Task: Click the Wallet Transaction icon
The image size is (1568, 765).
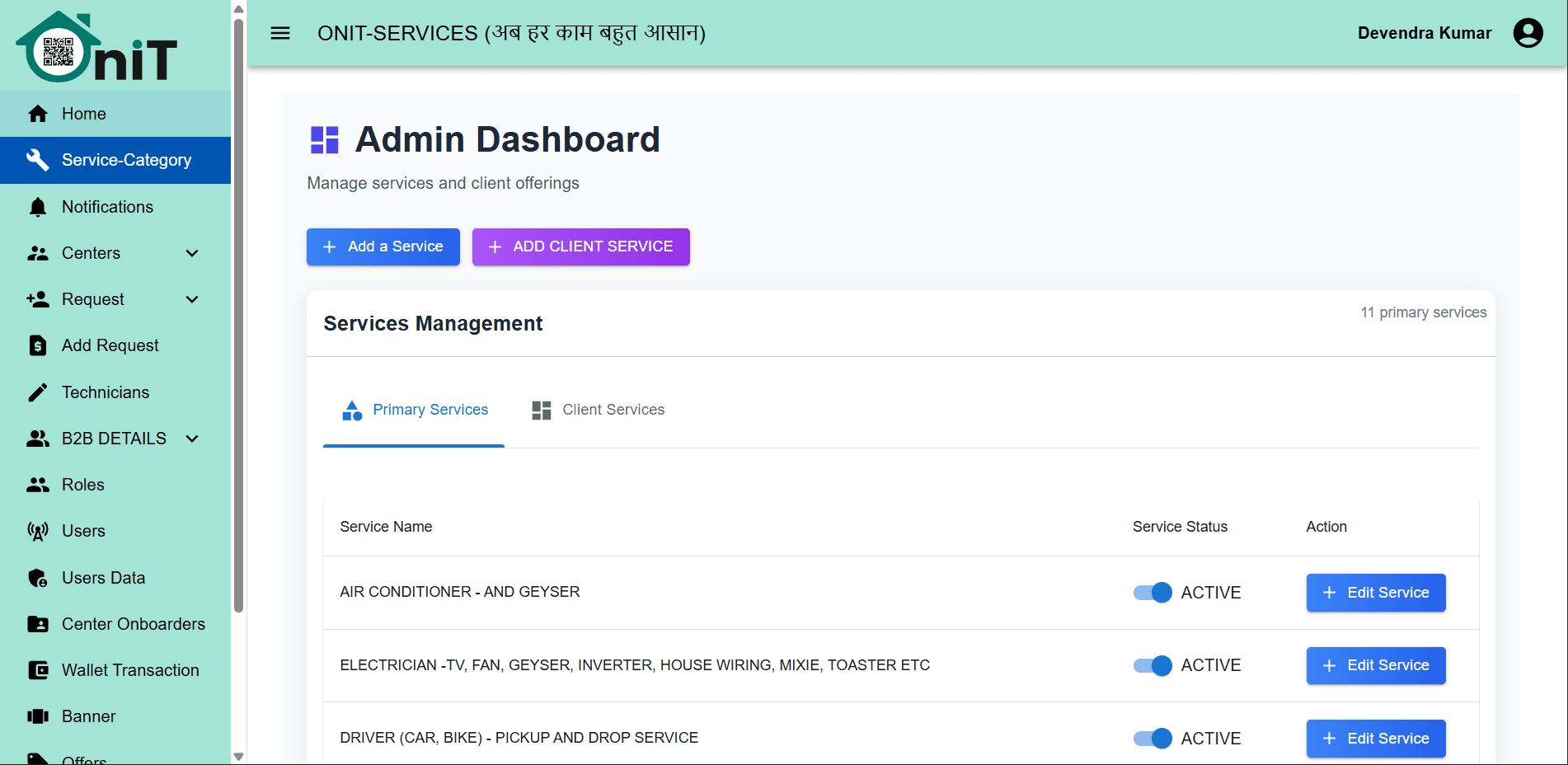Action: [x=38, y=670]
